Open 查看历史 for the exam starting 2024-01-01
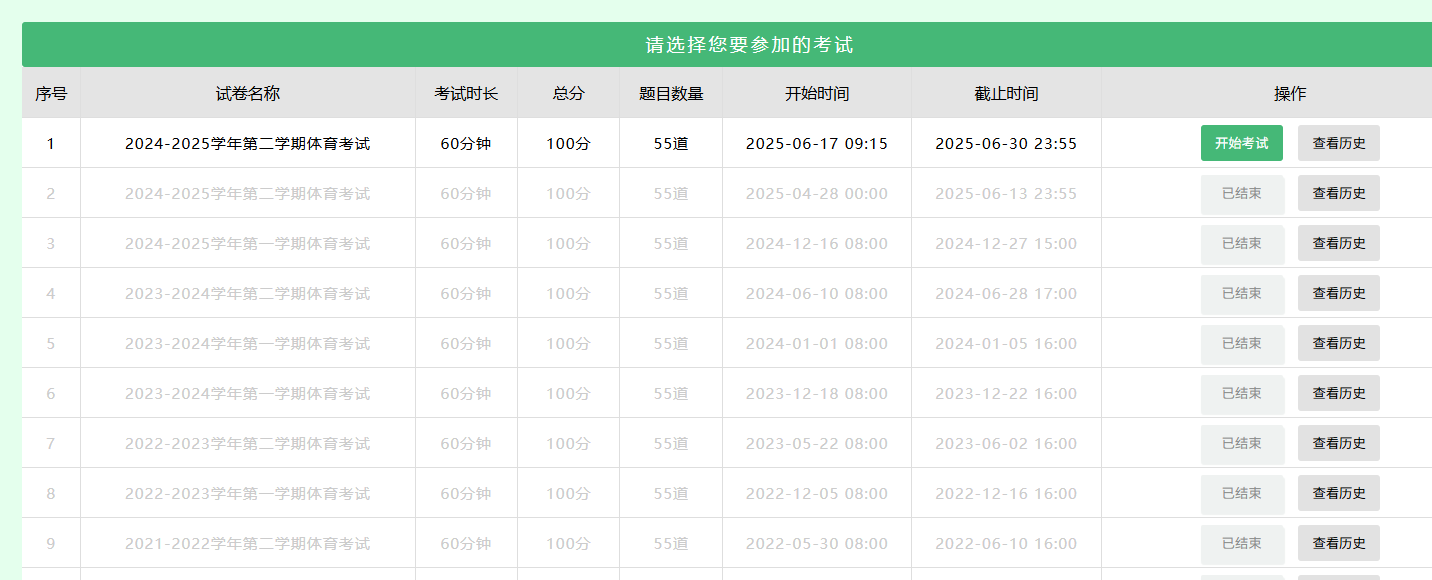Image resolution: width=1432 pixels, height=580 pixels. pyautogui.click(x=1339, y=343)
